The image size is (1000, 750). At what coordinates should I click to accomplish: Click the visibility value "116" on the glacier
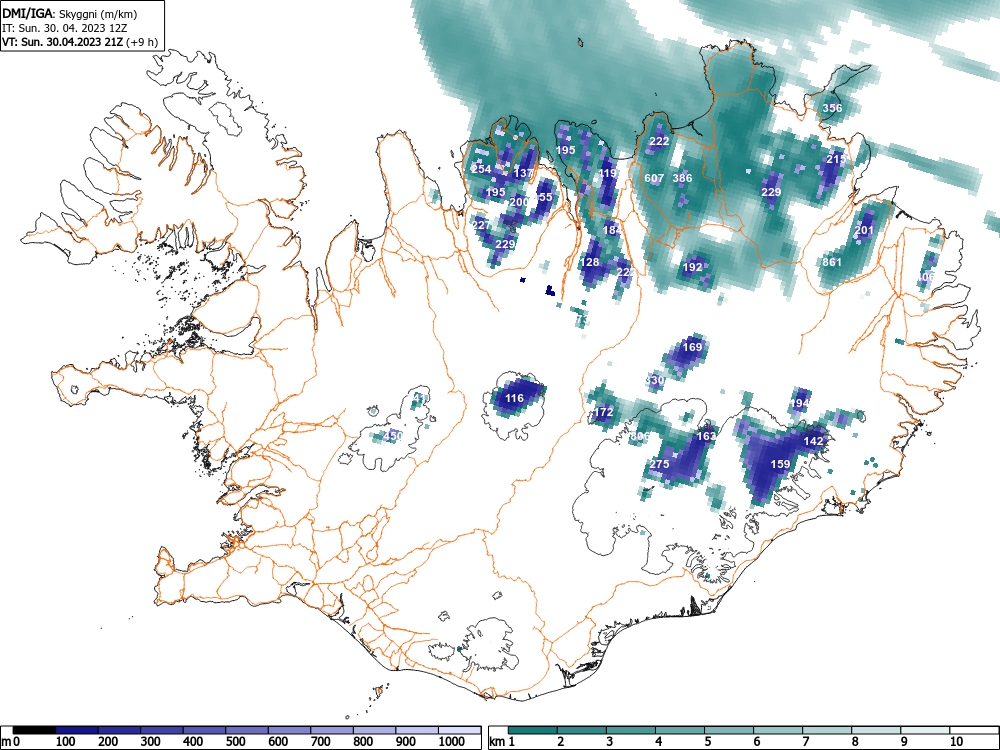pos(514,398)
